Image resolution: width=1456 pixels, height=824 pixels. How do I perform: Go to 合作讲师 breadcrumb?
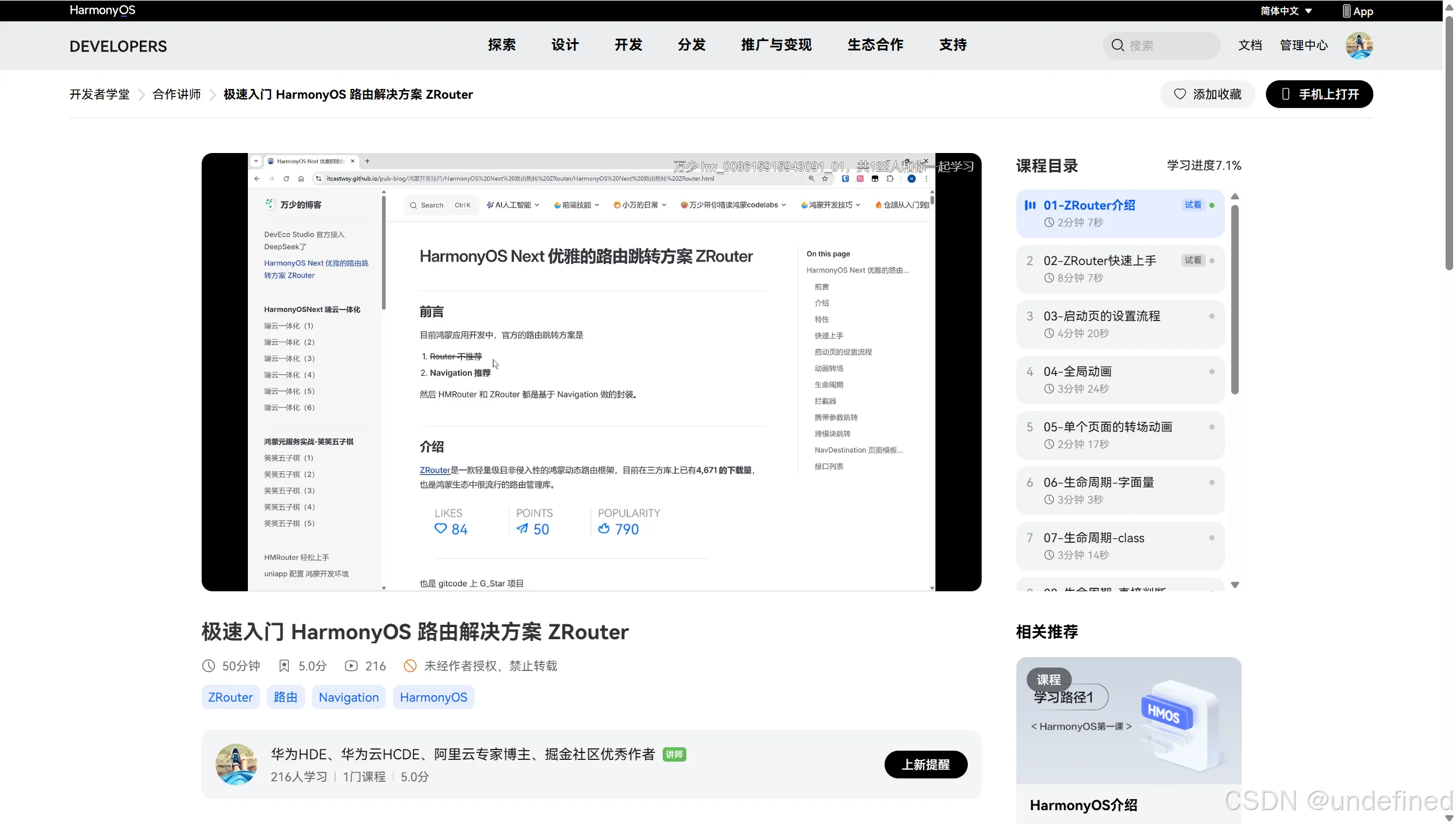click(x=176, y=95)
